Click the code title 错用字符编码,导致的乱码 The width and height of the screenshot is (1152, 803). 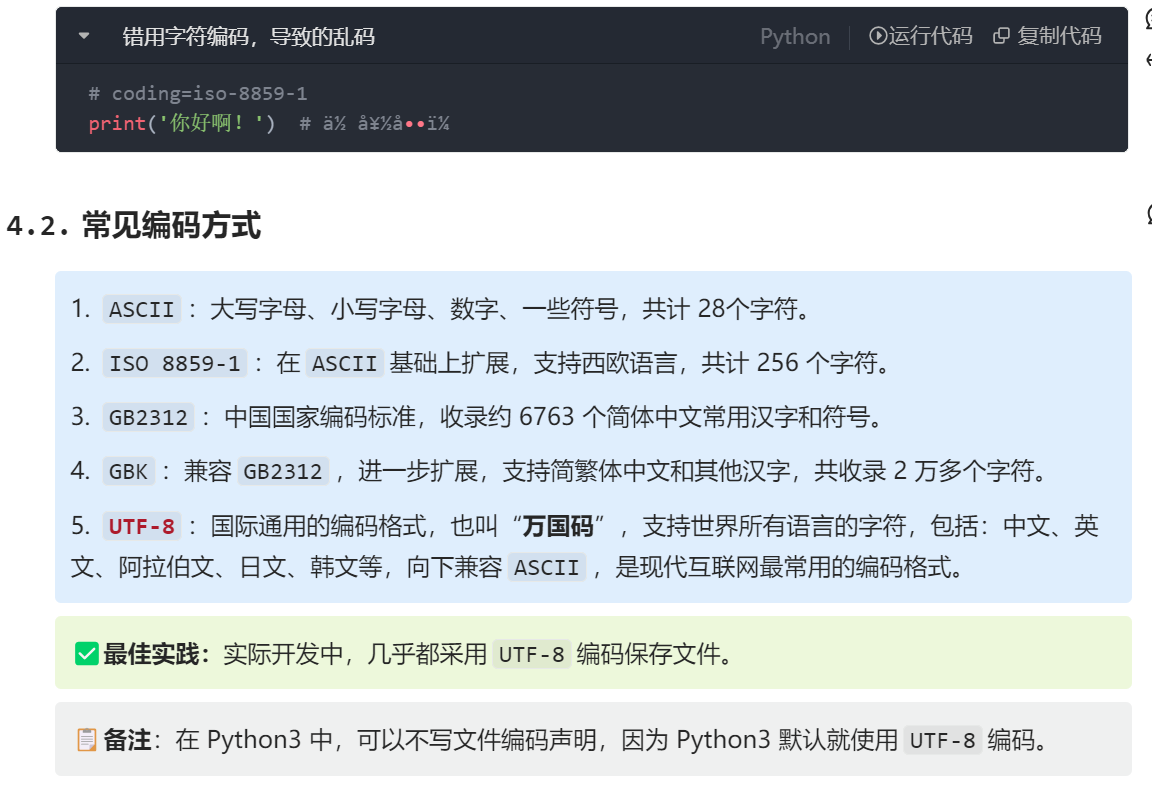[248, 36]
